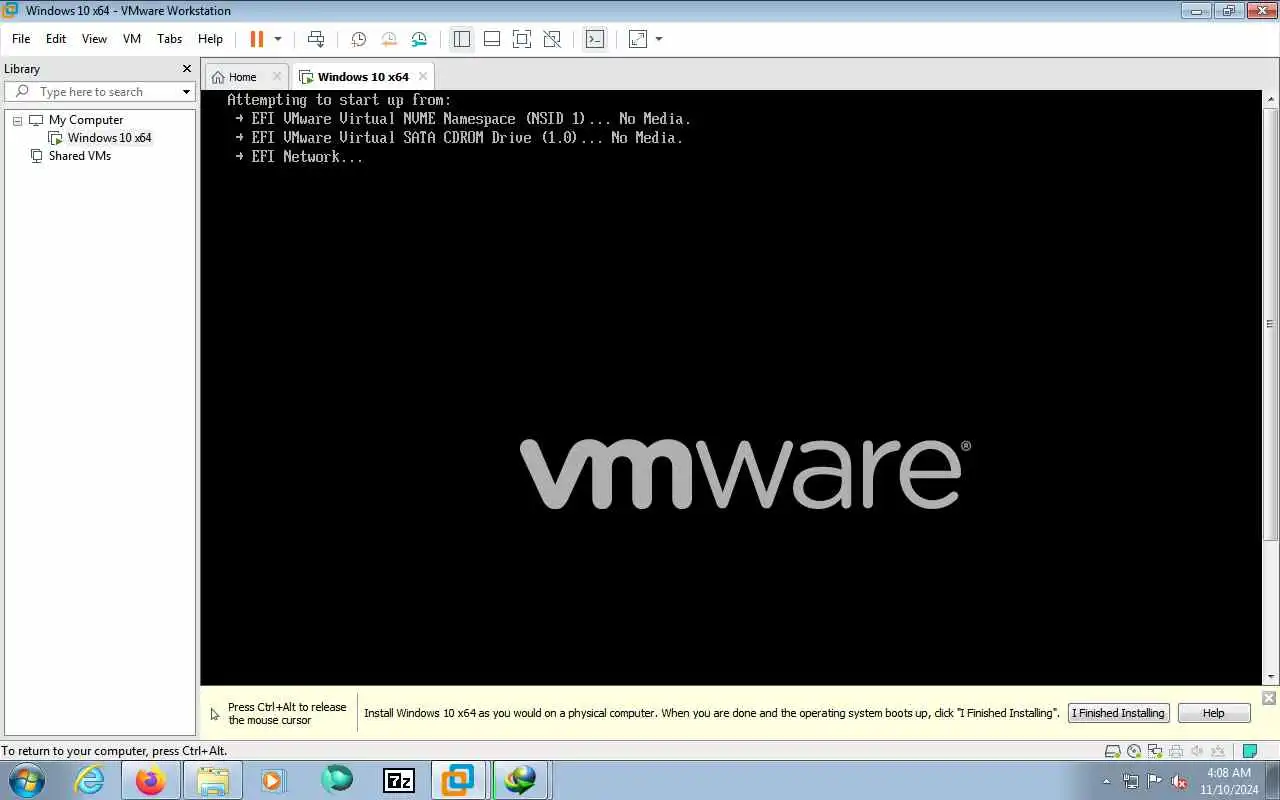The width and height of the screenshot is (1280, 800).
Task: Open the VM menu
Action: point(132,39)
